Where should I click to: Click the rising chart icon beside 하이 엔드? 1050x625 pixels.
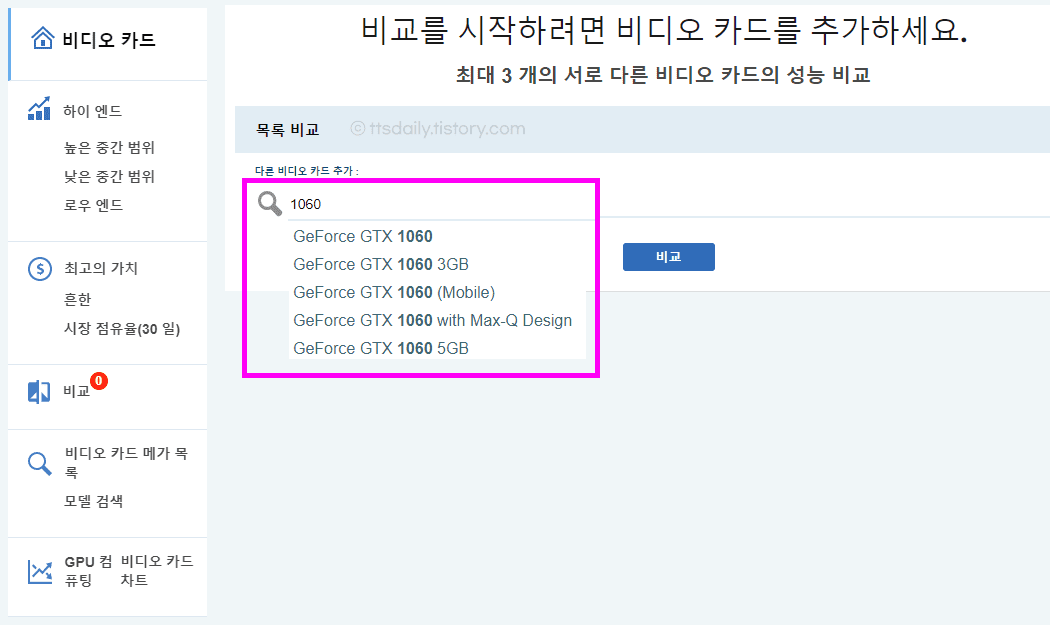[x=40, y=109]
